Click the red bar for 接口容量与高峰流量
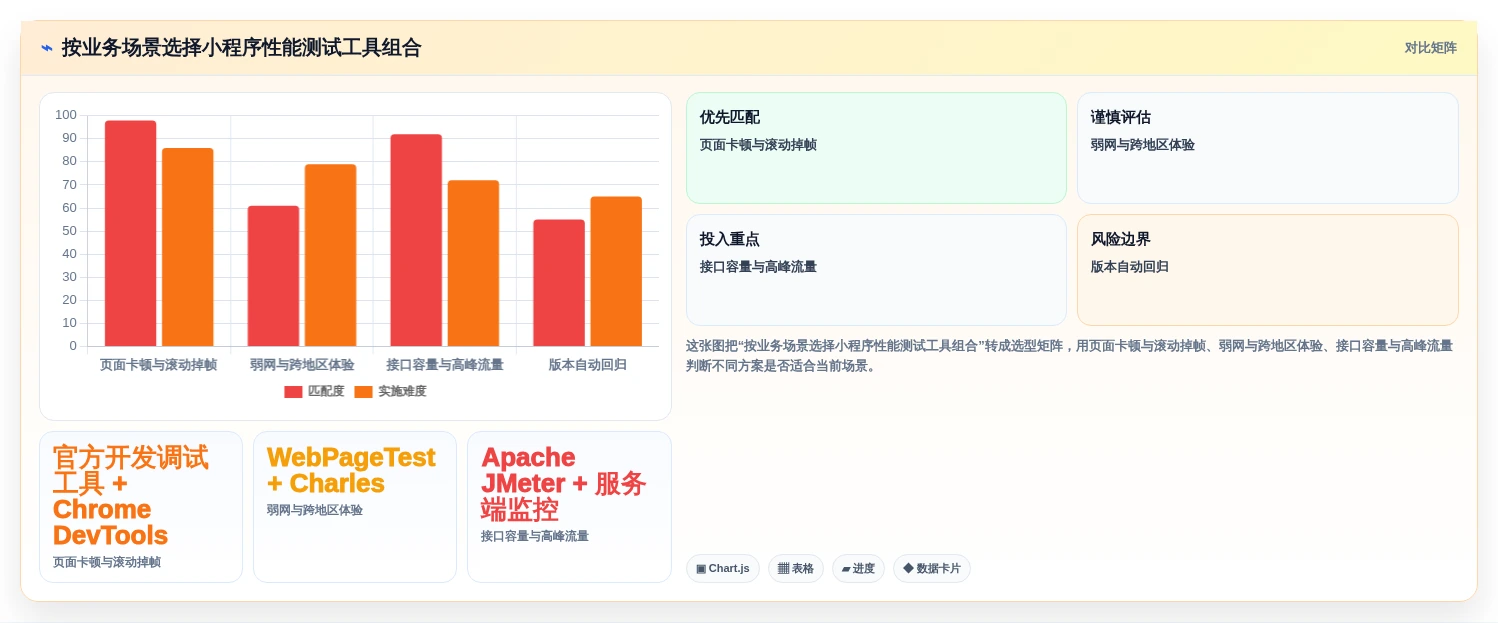Screen dimensions: 1498x623 coord(416,240)
